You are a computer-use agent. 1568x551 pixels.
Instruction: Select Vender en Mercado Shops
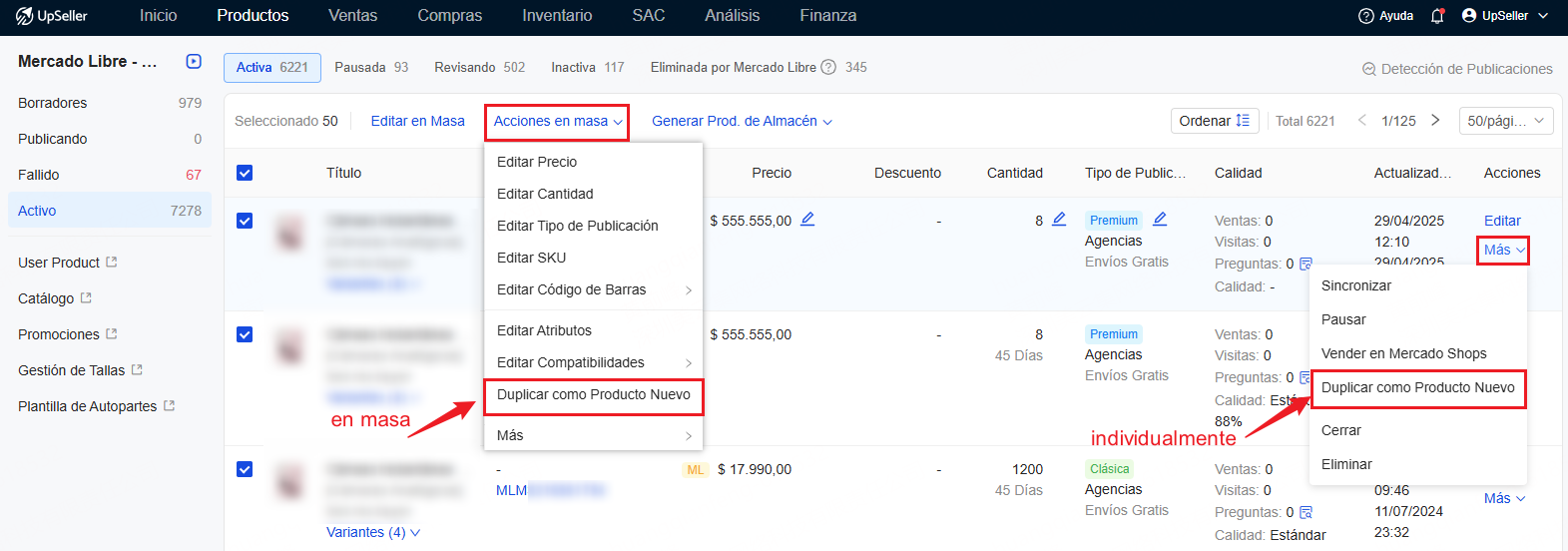pos(1418,353)
